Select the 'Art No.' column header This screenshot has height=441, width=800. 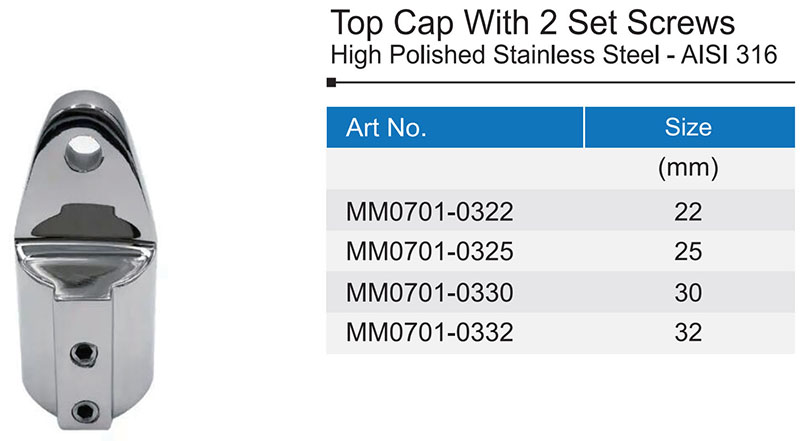point(386,128)
